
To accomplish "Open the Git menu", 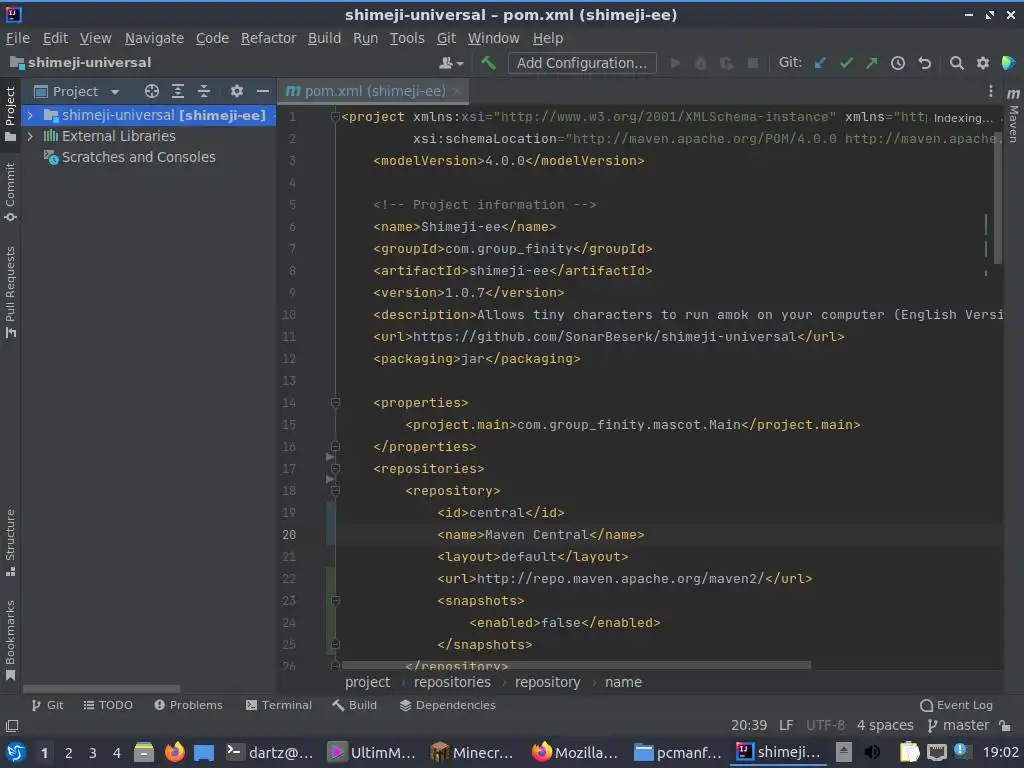I will coord(446,39).
